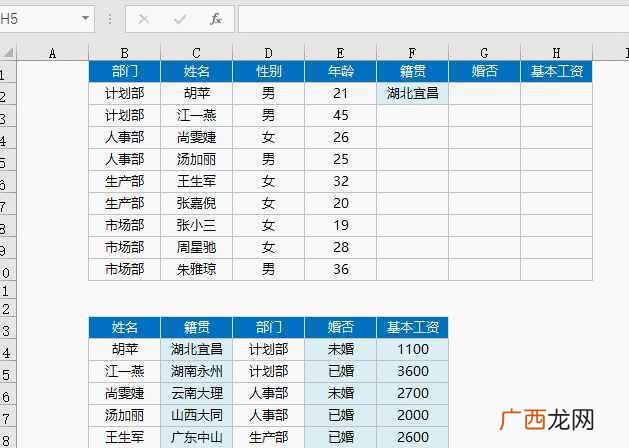
Task: Select empty cell H5 in 基本工资 column
Action: (556, 160)
